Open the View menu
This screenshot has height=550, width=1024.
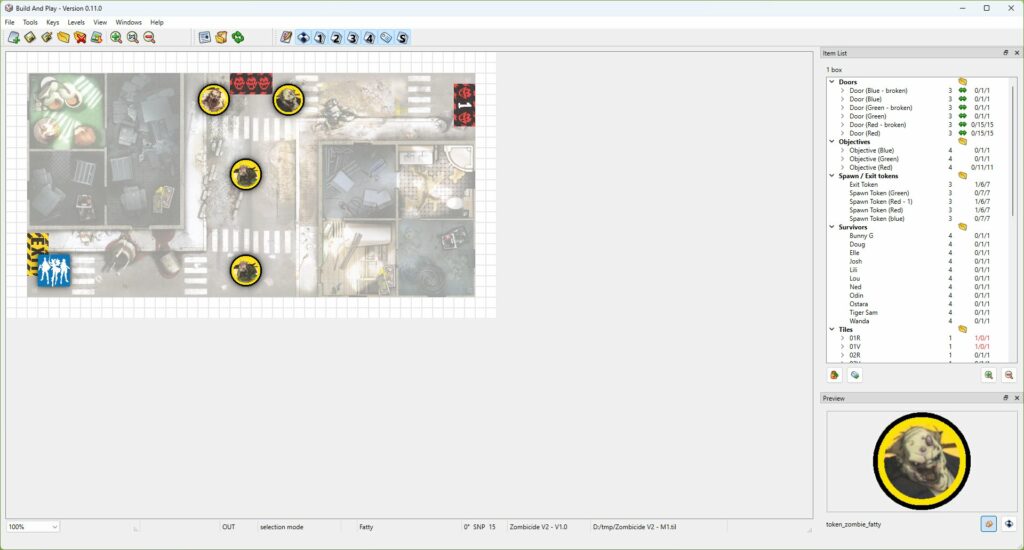click(100, 22)
